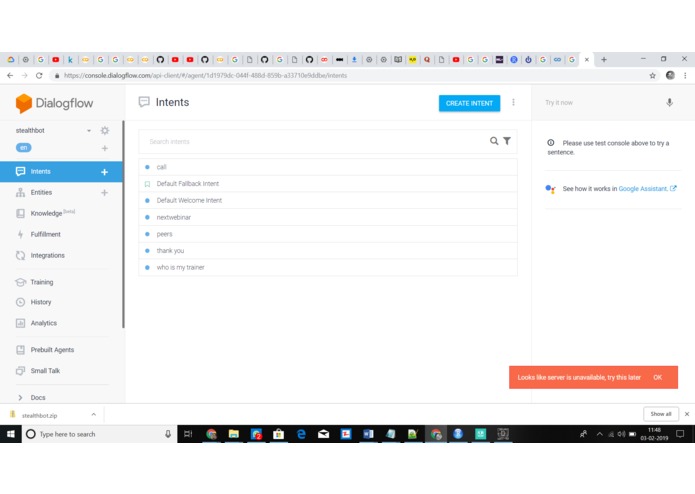Open Small Talk section

(x=45, y=371)
